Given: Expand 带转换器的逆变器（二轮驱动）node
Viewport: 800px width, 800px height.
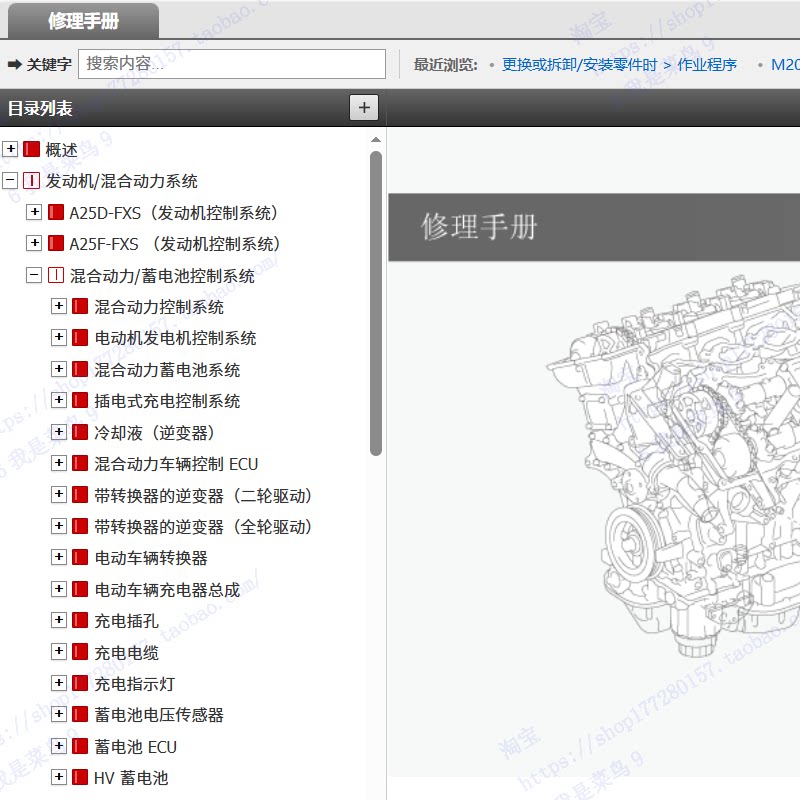Looking at the screenshot, I should pyautogui.click(x=59, y=494).
